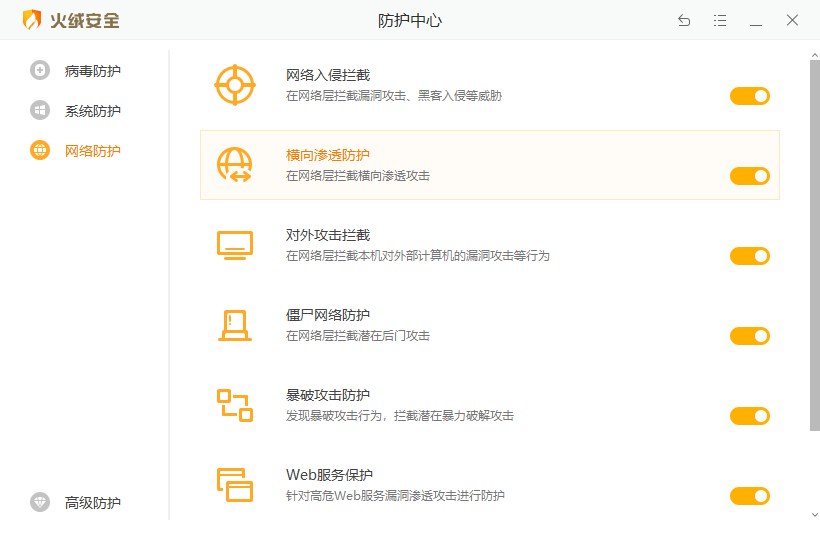Toggle the Web服务保护 switch
The height and width of the screenshot is (540, 820).
(750, 496)
